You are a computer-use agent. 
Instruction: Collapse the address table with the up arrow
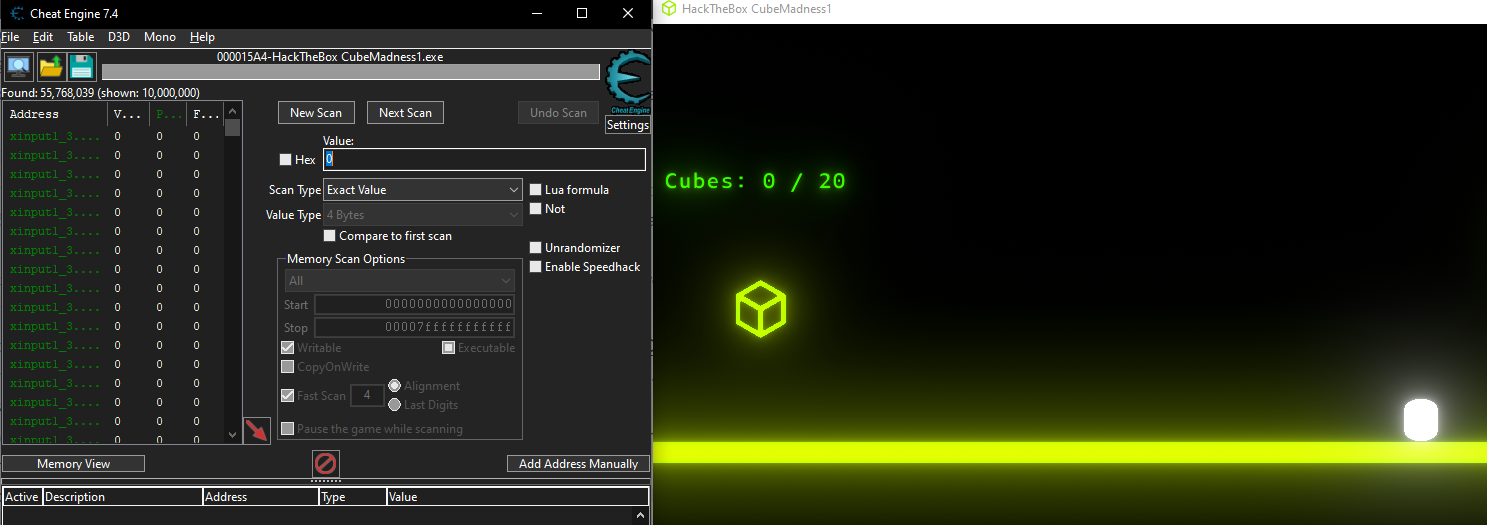[643, 516]
